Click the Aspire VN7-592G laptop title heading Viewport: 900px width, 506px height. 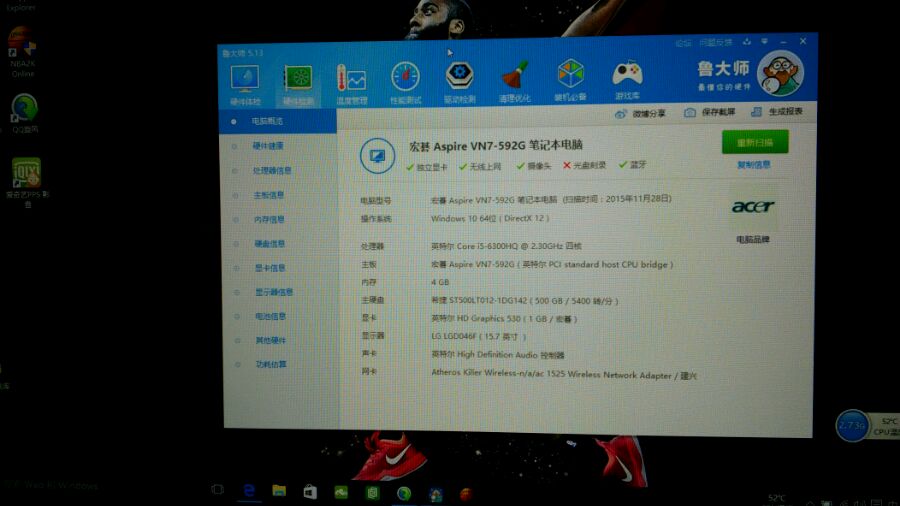click(496, 146)
